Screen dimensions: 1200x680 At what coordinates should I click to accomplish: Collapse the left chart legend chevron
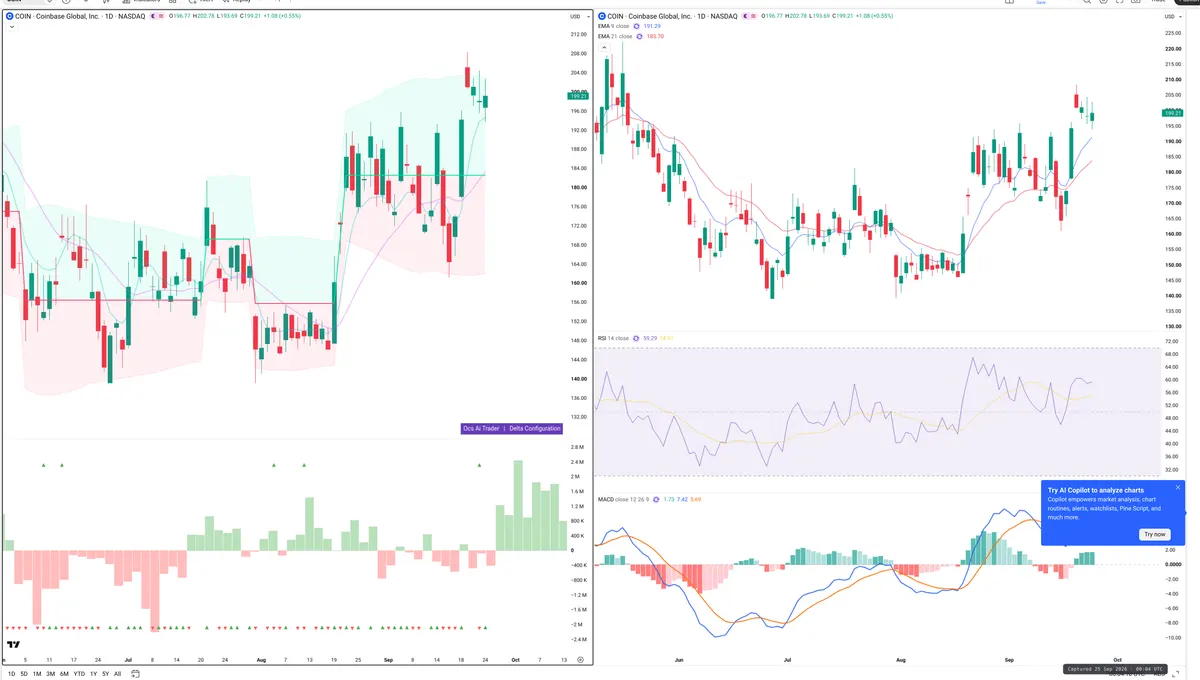pyautogui.click(x=12, y=27)
